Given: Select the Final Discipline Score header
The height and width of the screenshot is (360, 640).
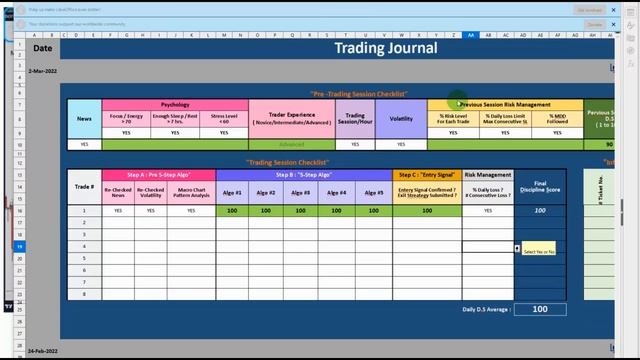Looking at the screenshot, I should coord(540,187).
